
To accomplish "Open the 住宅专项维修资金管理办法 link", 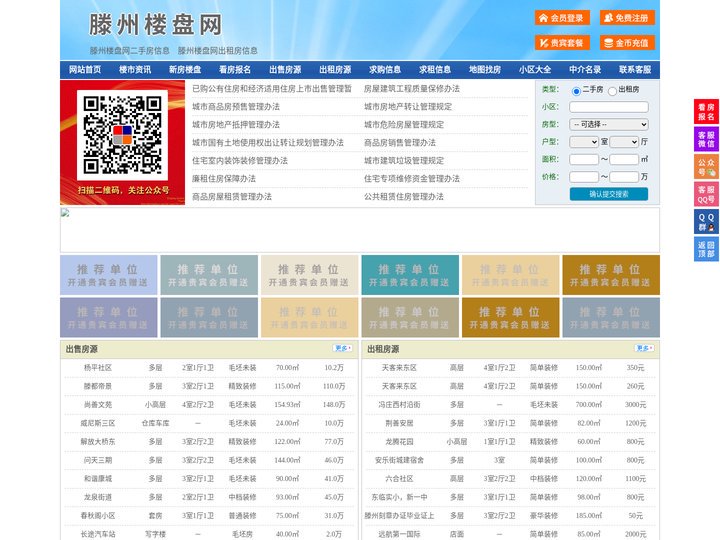I will (x=412, y=179).
